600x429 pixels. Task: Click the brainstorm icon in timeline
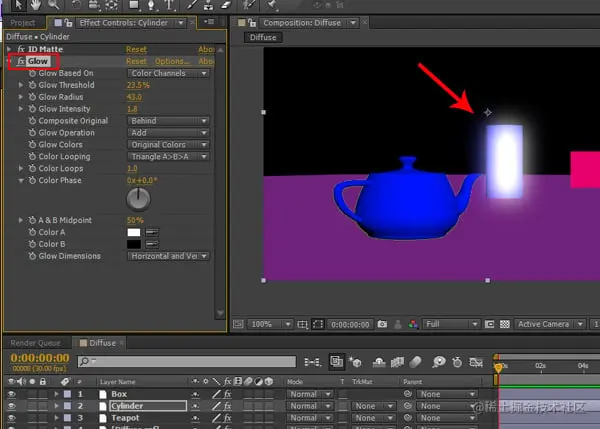click(x=439, y=362)
